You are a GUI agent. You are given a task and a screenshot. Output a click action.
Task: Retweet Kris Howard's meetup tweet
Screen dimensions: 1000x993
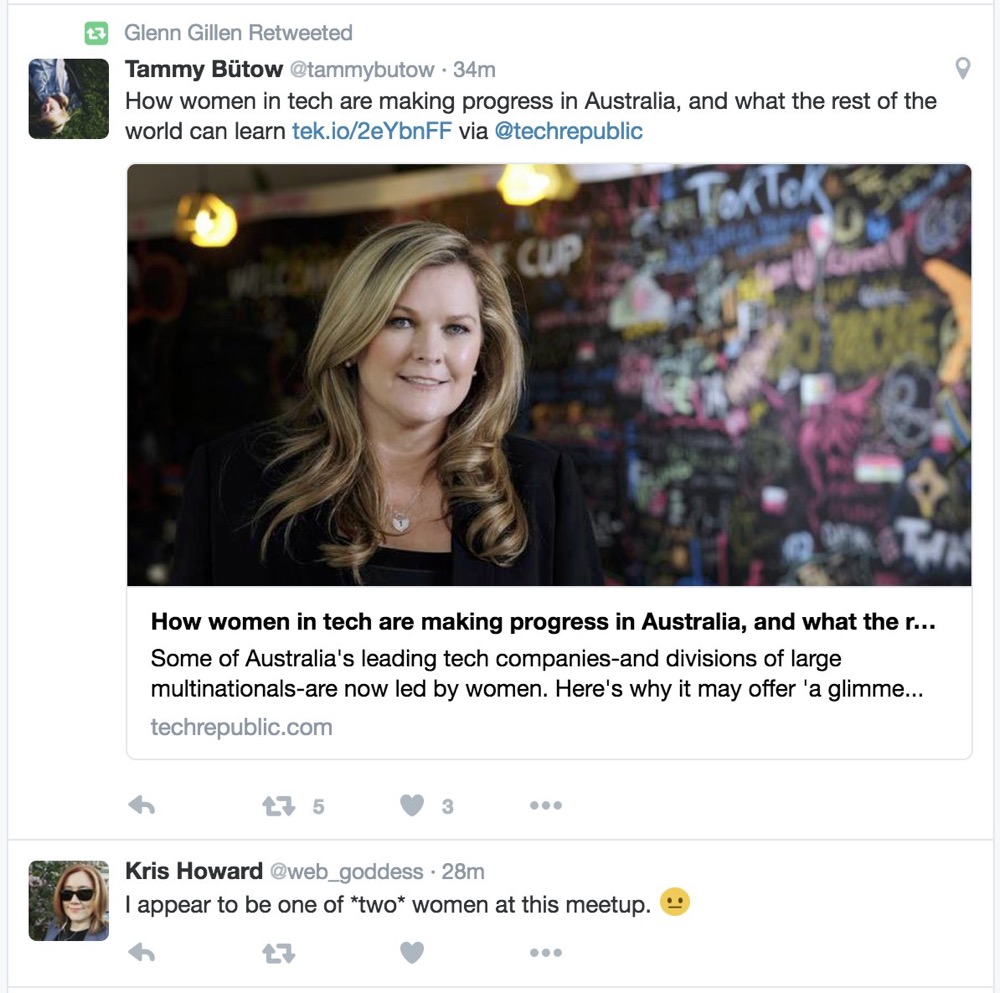click(279, 953)
